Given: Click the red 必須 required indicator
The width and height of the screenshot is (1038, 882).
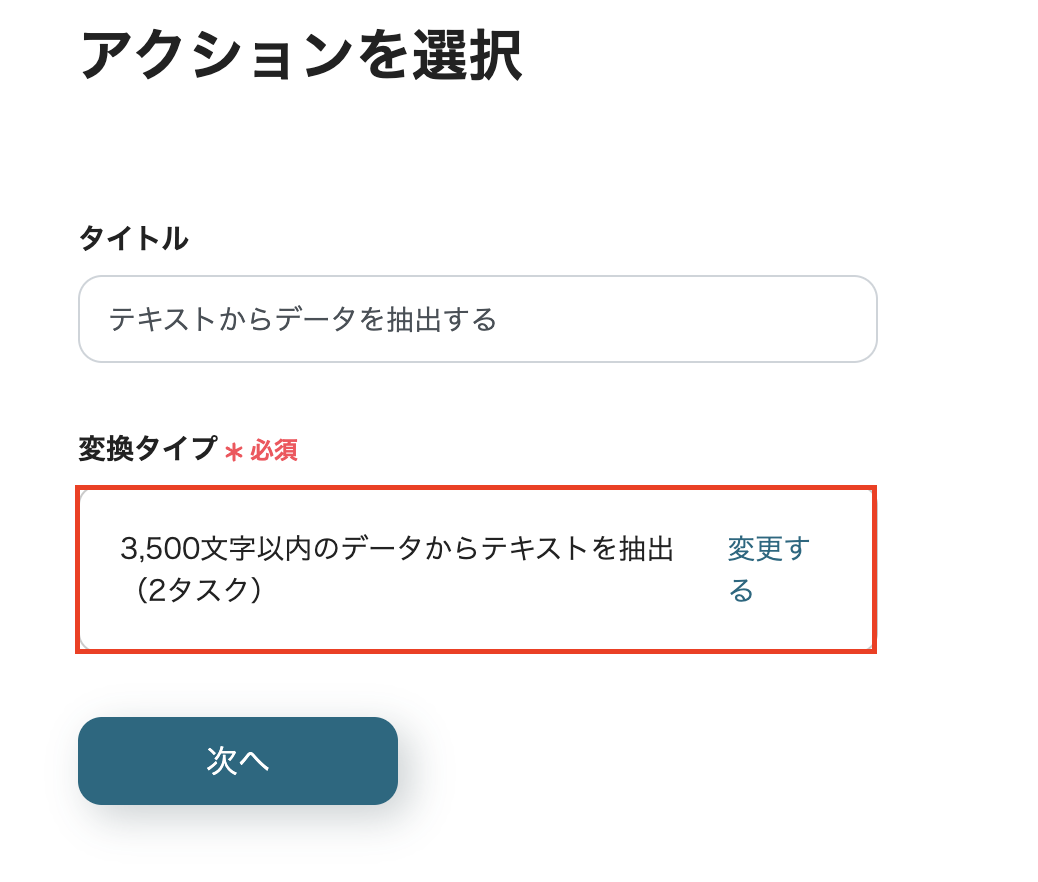Looking at the screenshot, I should tap(272, 452).
